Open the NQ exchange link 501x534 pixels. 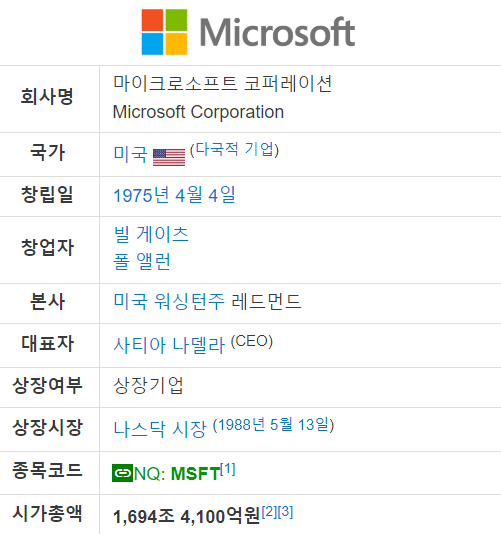(x=150, y=473)
